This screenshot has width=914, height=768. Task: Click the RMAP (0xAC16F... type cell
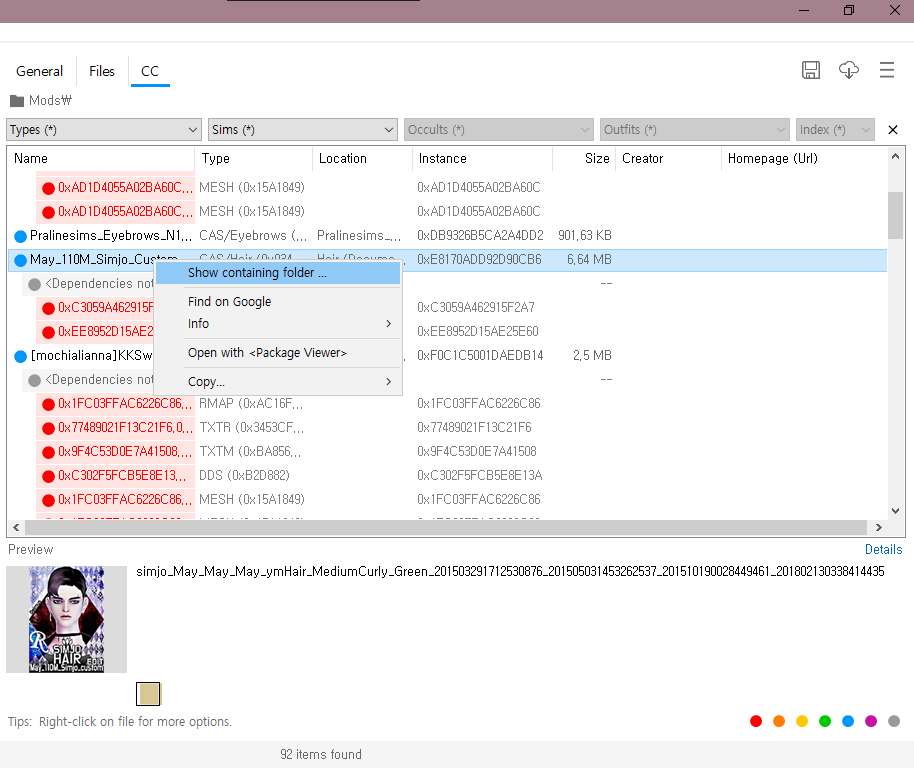(251, 403)
